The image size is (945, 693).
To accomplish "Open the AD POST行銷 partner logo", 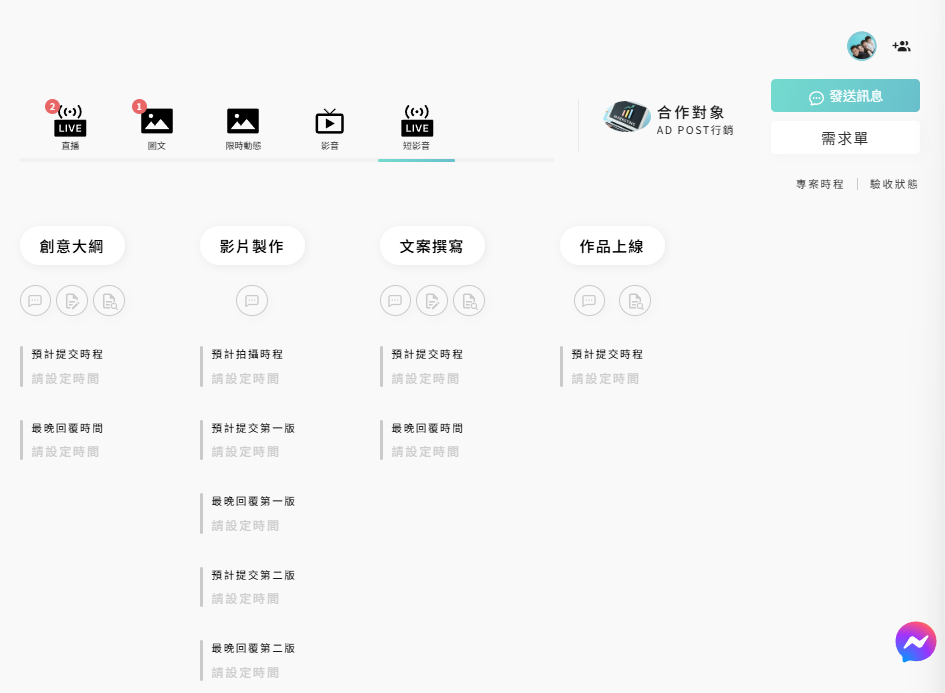I will [x=627, y=117].
